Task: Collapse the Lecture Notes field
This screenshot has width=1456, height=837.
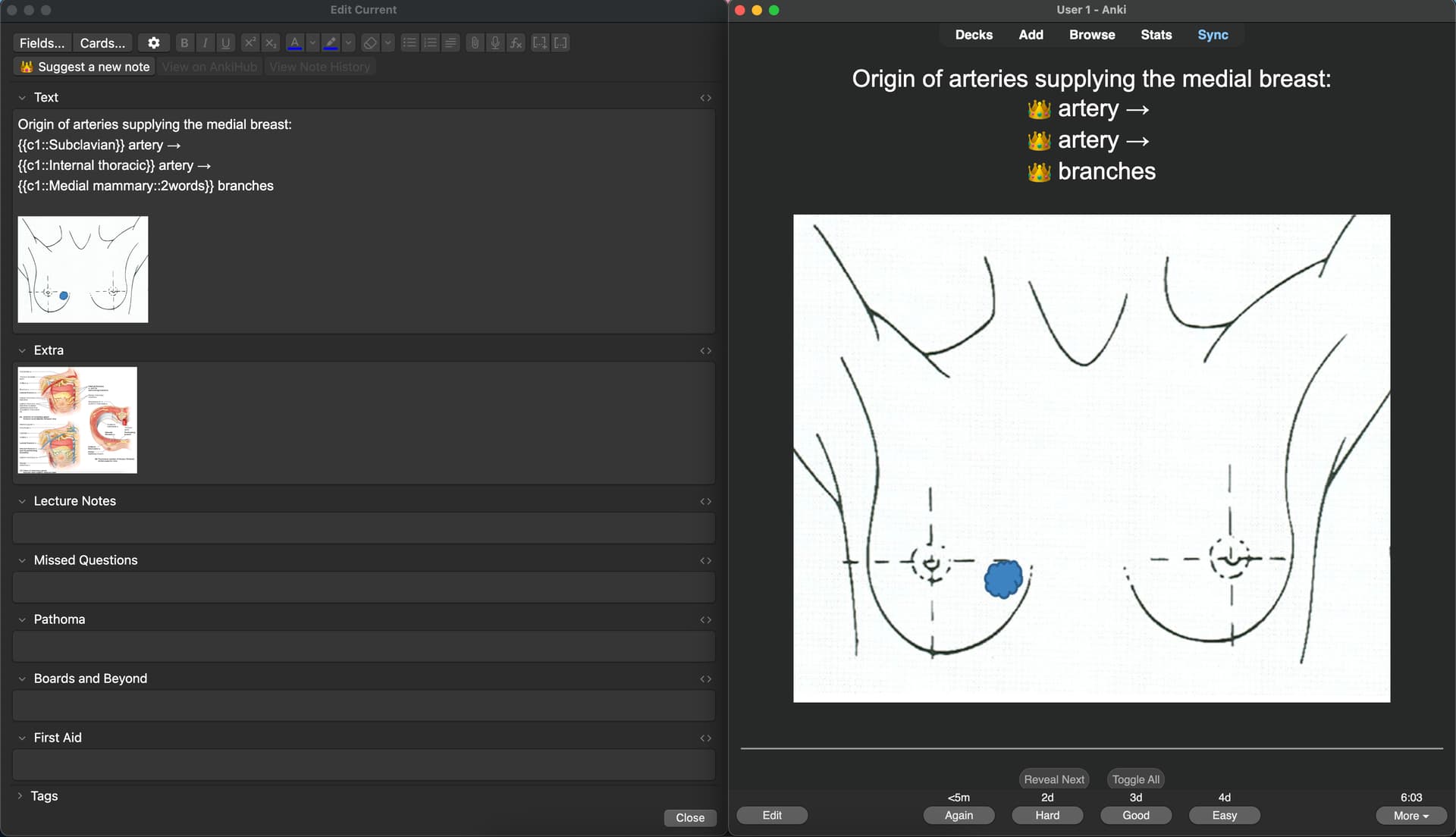Action: click(x=22, y=502)
